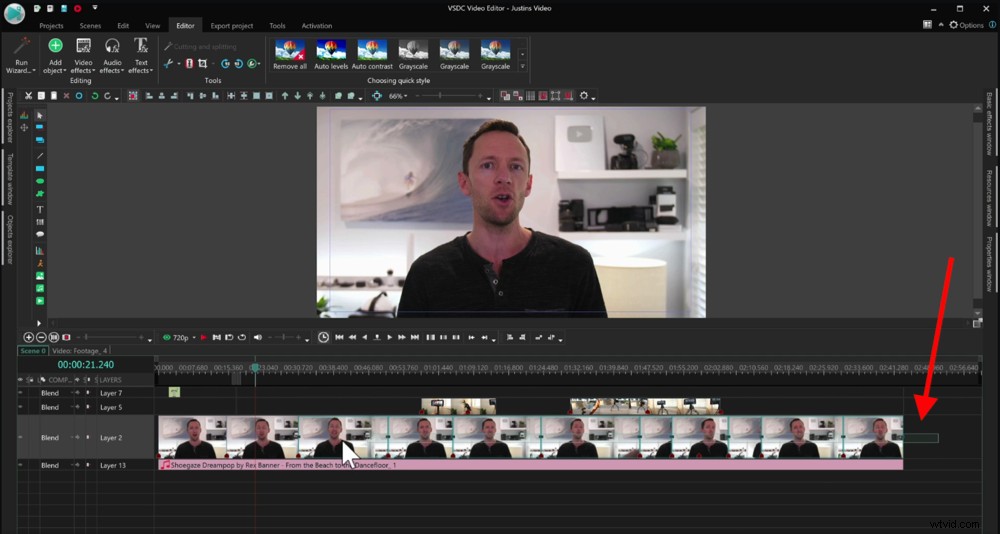This screenshot has width=1000, height=534.
Task: Select the Text tool in sidebar
Action: pyautogui.click(x=40, y=209)
